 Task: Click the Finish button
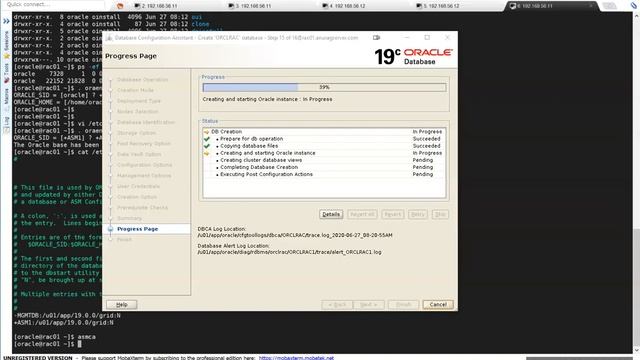click(x=403, y=304)
